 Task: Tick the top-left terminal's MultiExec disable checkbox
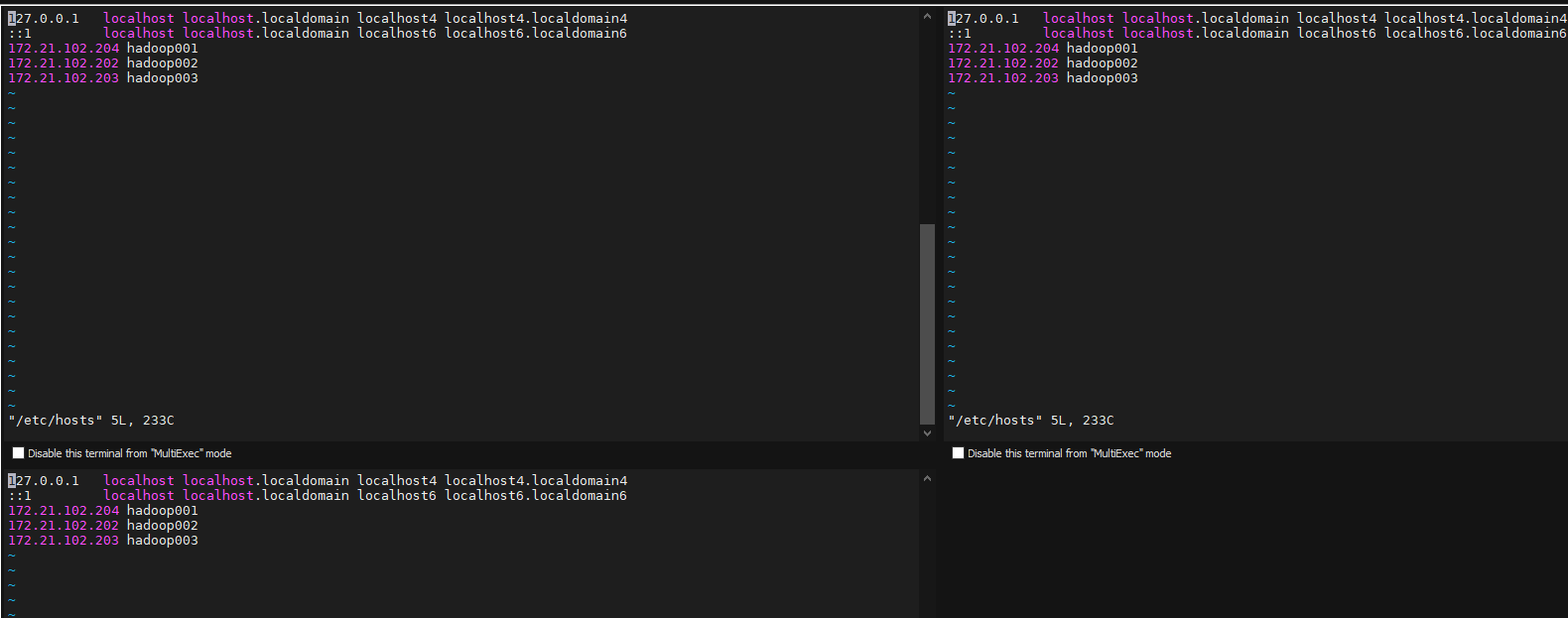click(x=18, y=453)
